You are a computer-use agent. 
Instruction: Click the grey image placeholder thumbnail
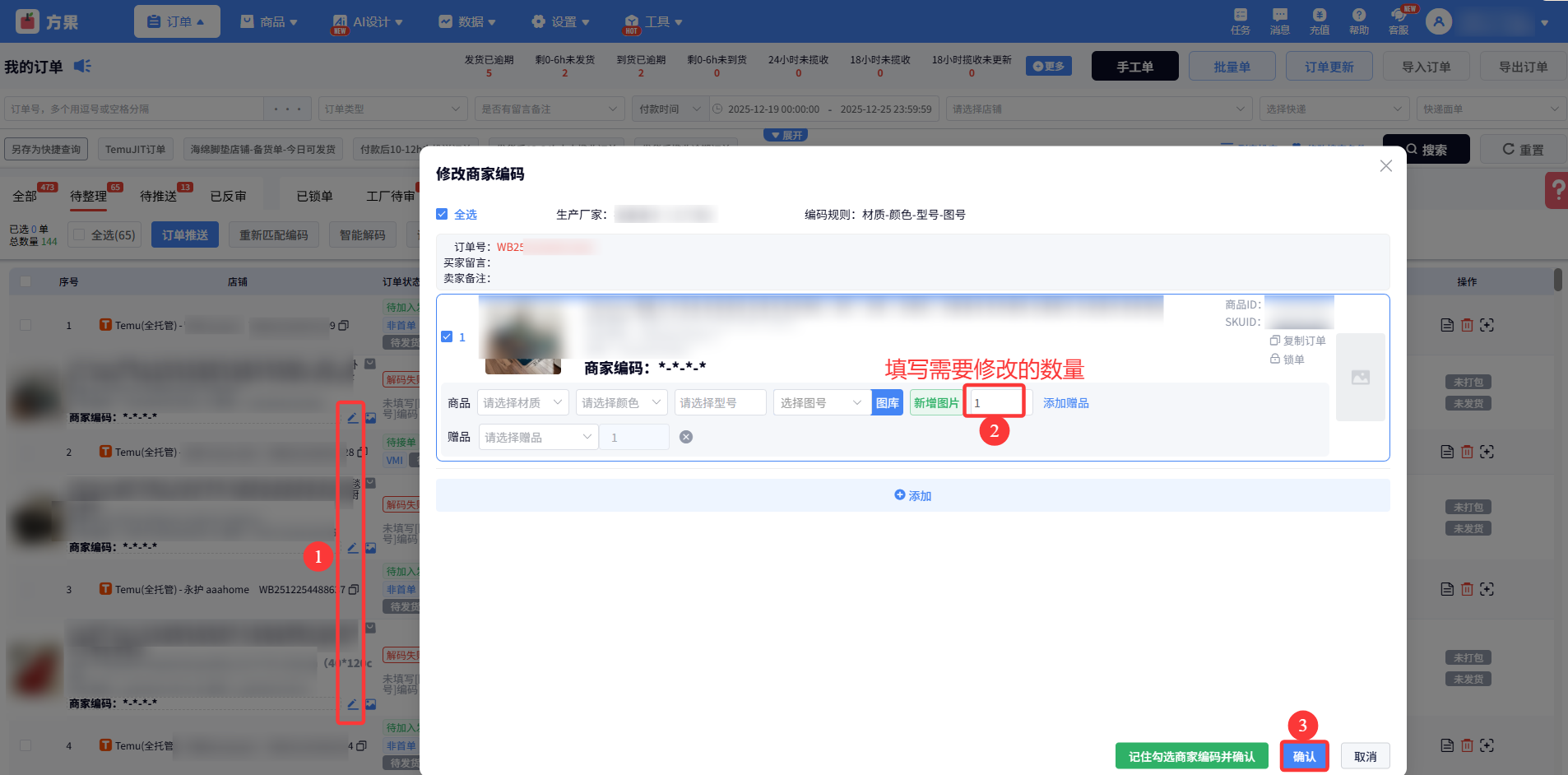click(x=1361, y=377)
